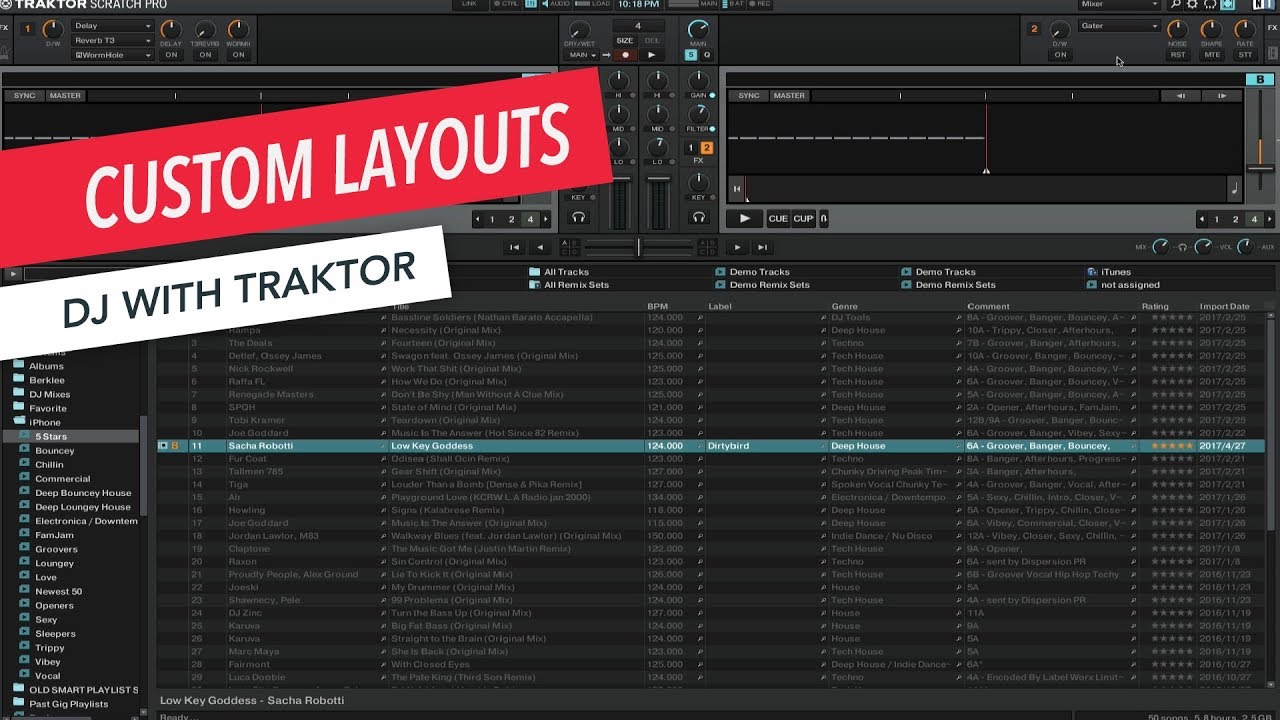Toggle the master Snap S button
Image resolution: width=1280 pixels, height=720 pixels.
[x=691, y=55]
